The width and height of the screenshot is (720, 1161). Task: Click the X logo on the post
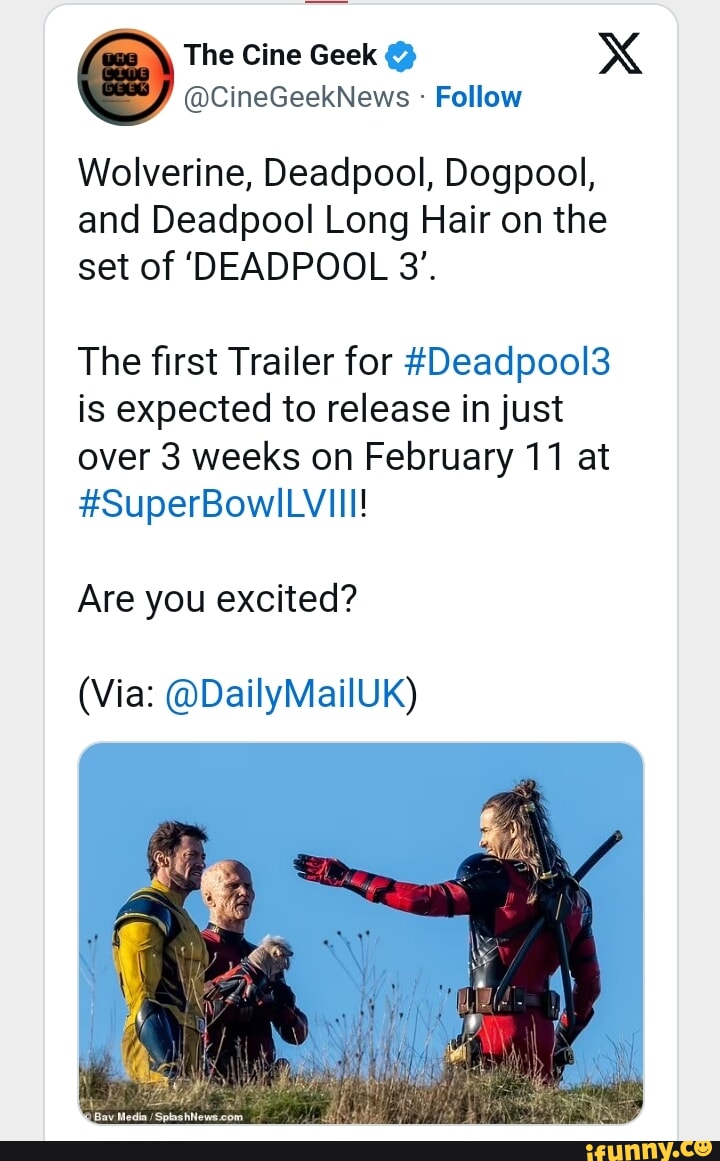[x=619, y=55]
